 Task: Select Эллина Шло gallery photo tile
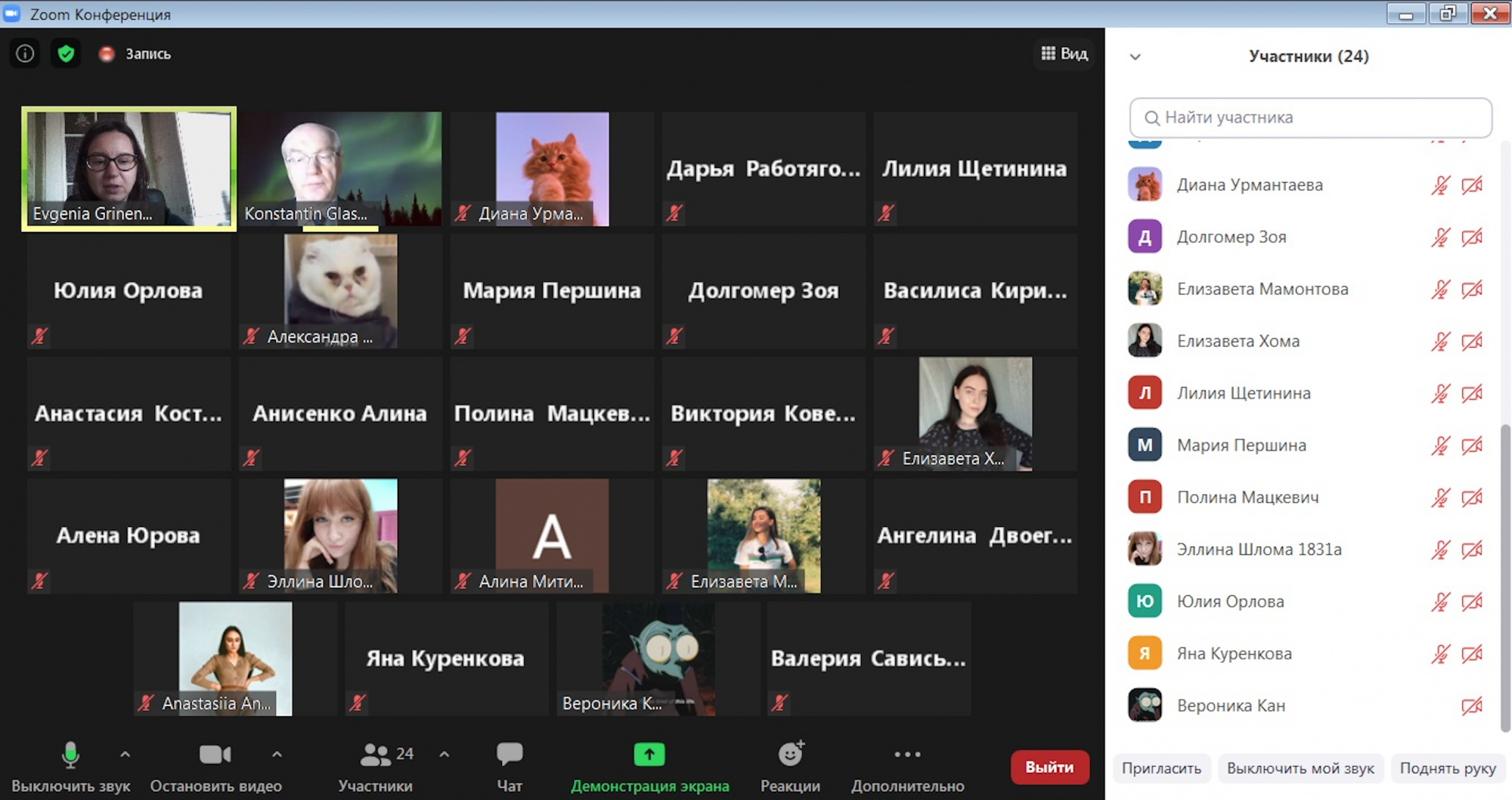click(x=341, y=536)
